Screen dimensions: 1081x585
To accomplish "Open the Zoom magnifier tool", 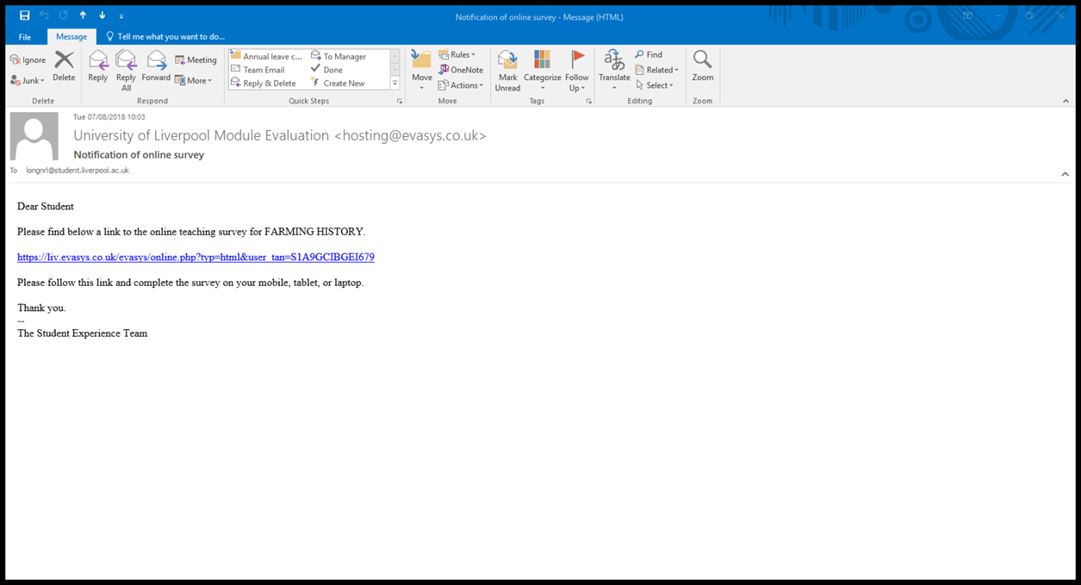I will click(703, 66).
